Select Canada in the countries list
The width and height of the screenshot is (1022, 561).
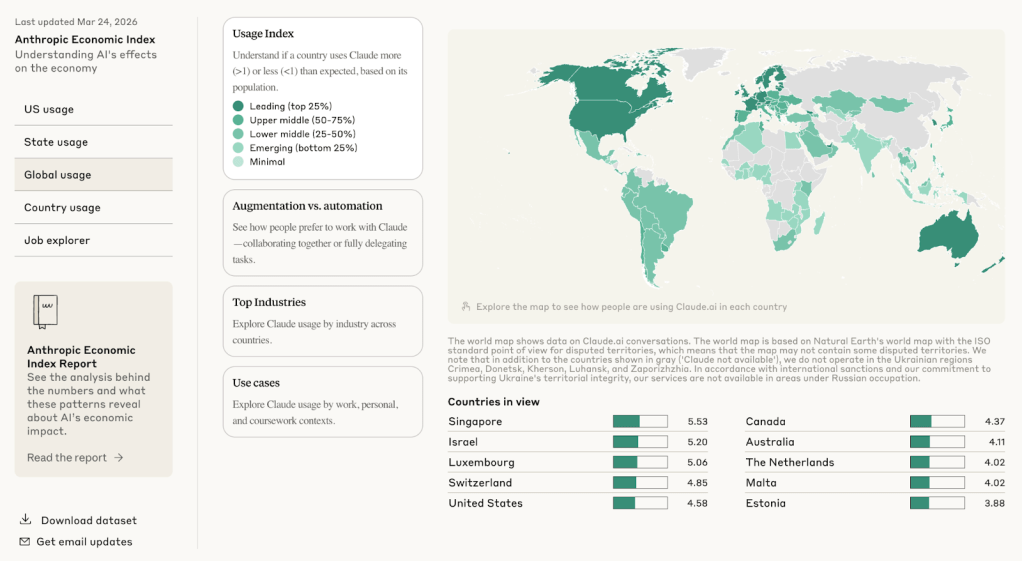(766, 422)
